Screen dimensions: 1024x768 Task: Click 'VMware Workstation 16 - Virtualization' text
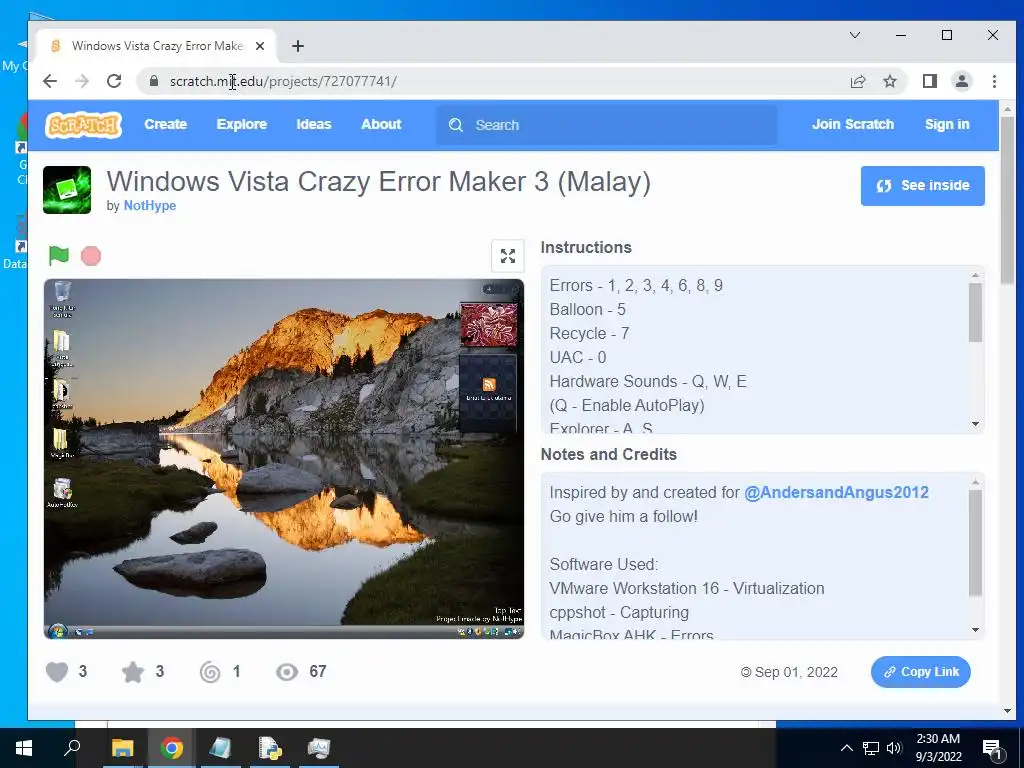tap(687, 588)
